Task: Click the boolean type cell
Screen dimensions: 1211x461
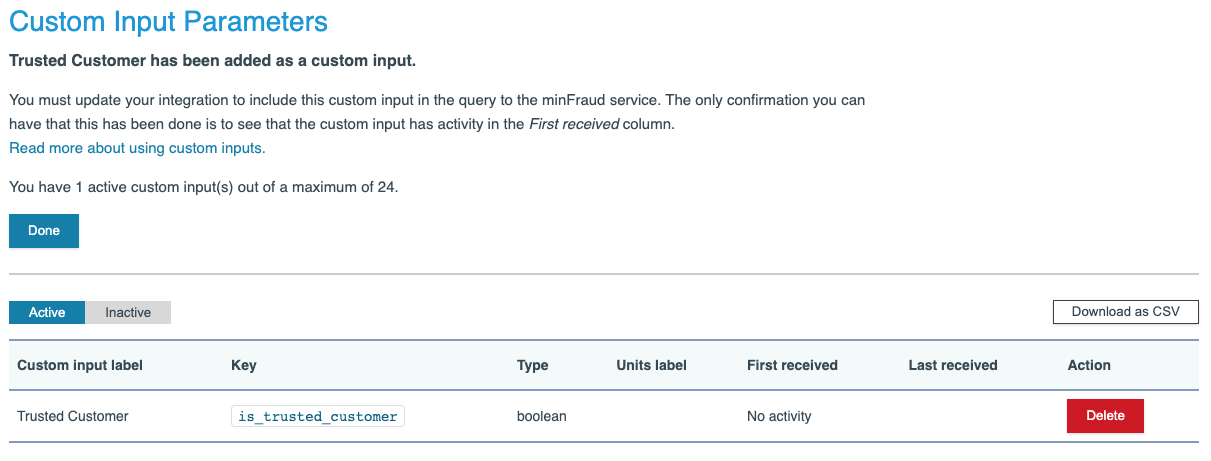Action: [x=542, y=416]
